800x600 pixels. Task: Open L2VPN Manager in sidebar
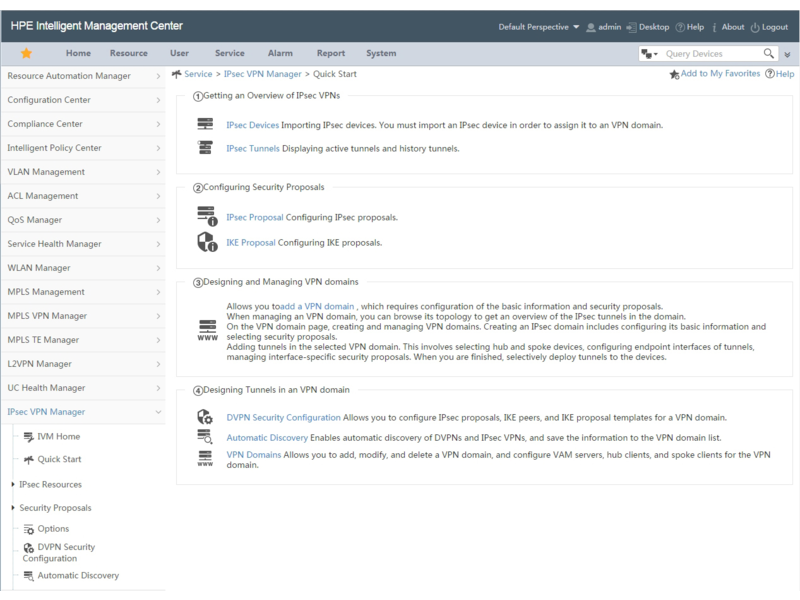[x=83, y=364]
